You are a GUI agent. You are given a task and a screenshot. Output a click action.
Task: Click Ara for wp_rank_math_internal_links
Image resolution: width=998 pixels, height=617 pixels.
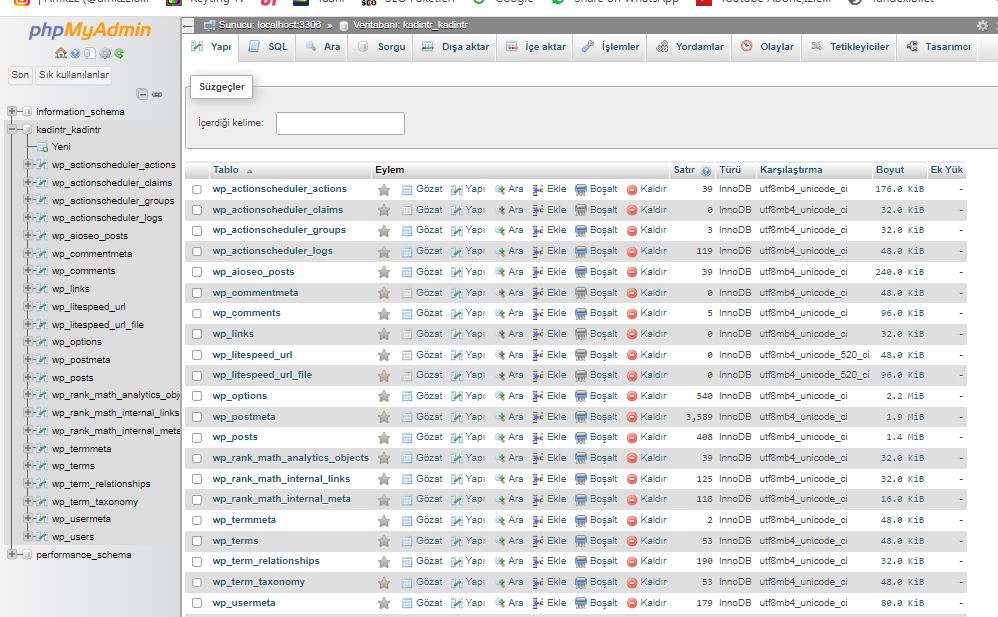tap(509, 479)
